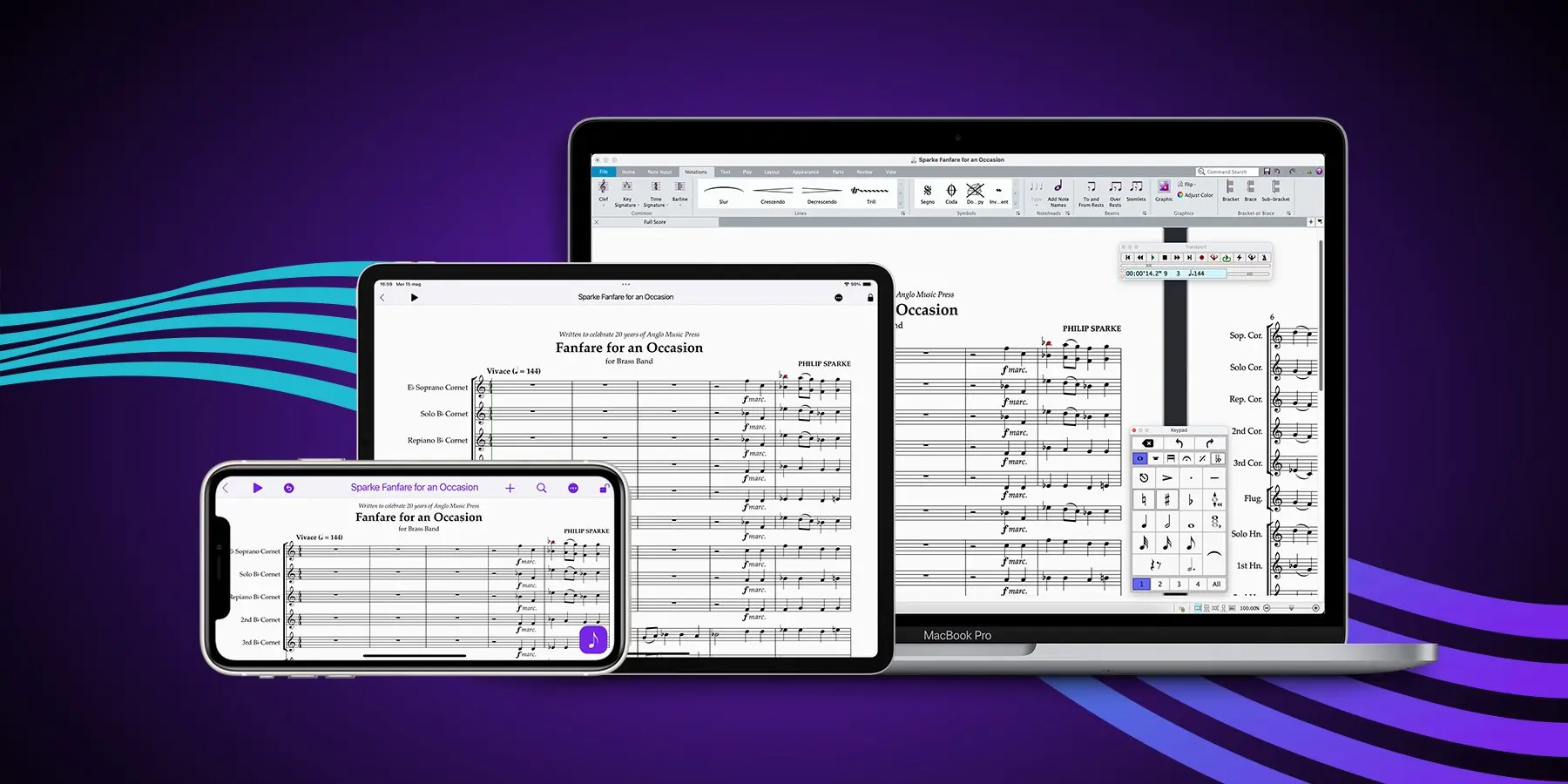Screen dimensions: 1568x784
Task: Tap the purple note button on iPhone
Action: point(593,640)
